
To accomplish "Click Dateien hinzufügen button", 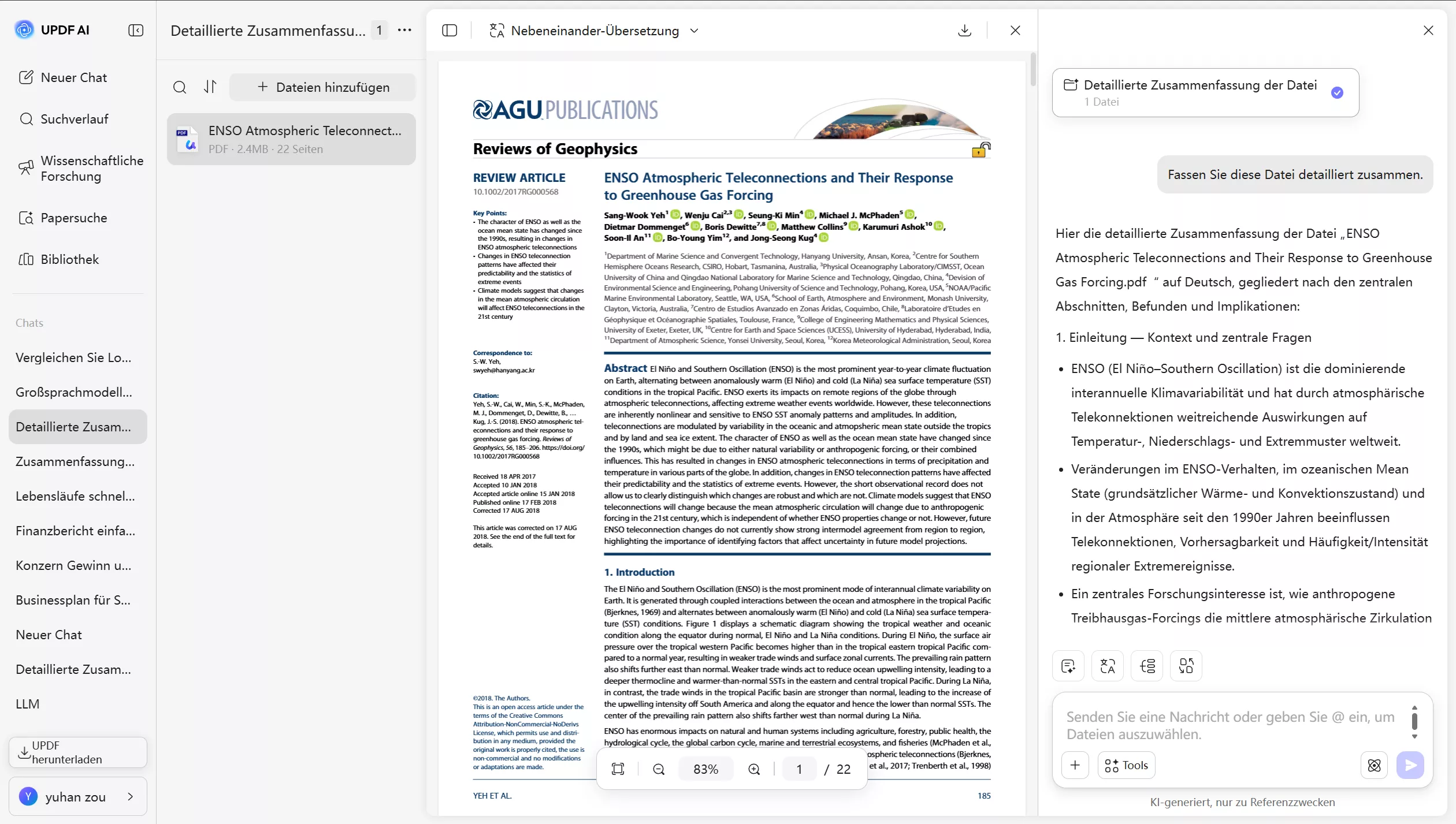I will click(323, 87).
